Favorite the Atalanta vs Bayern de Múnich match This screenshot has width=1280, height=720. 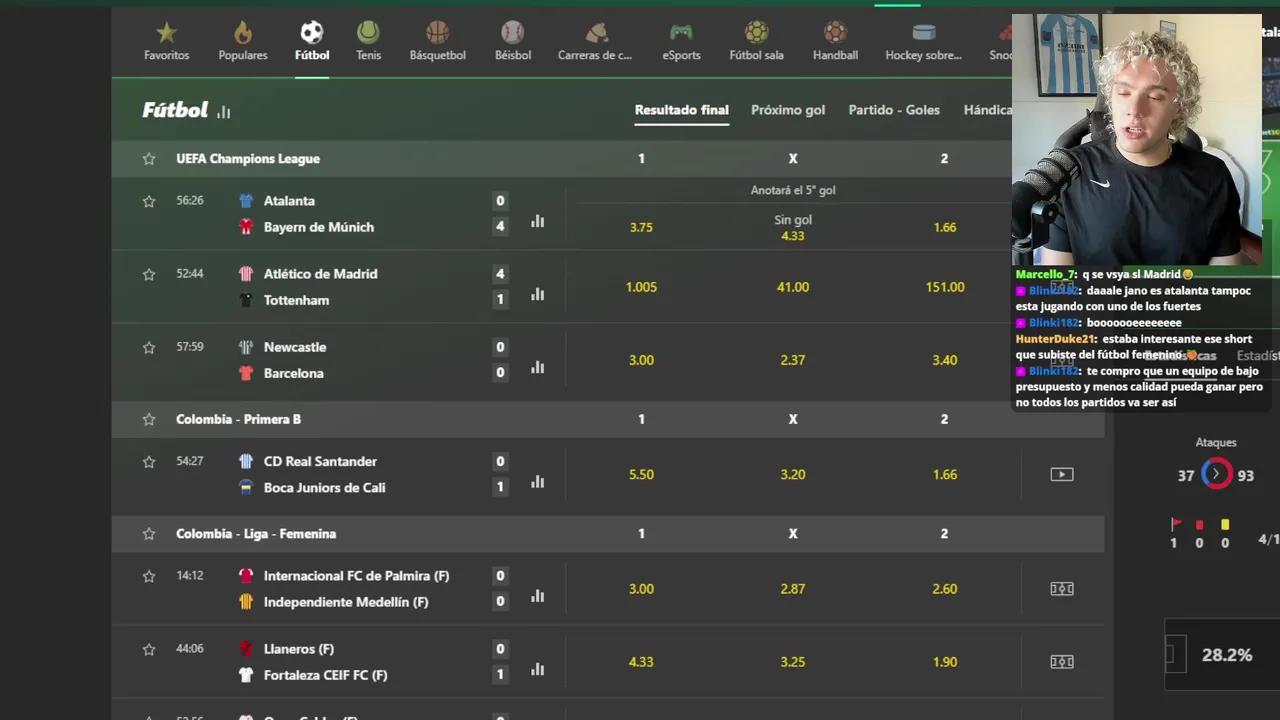(149, 201)
